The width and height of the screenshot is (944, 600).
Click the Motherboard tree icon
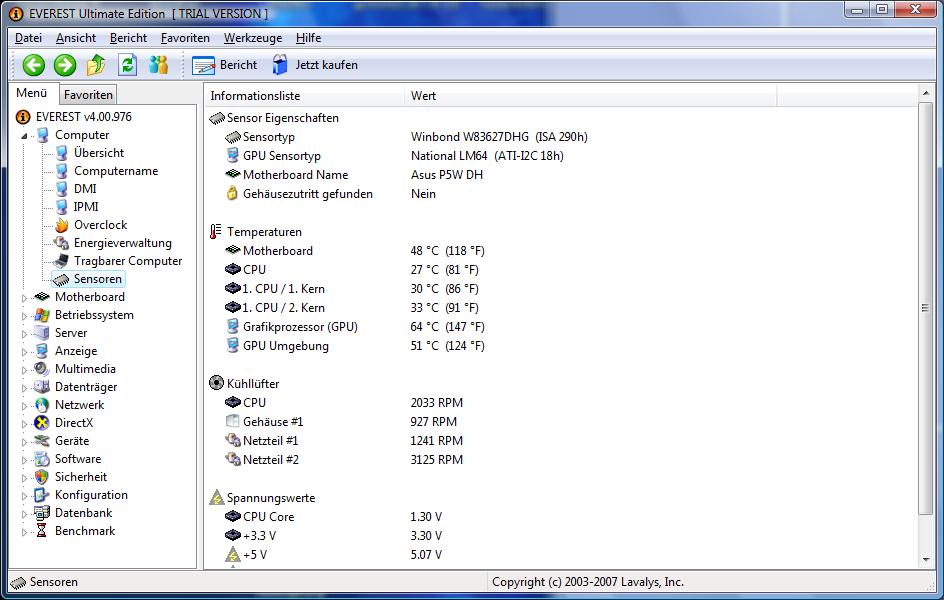click(42, 297)
